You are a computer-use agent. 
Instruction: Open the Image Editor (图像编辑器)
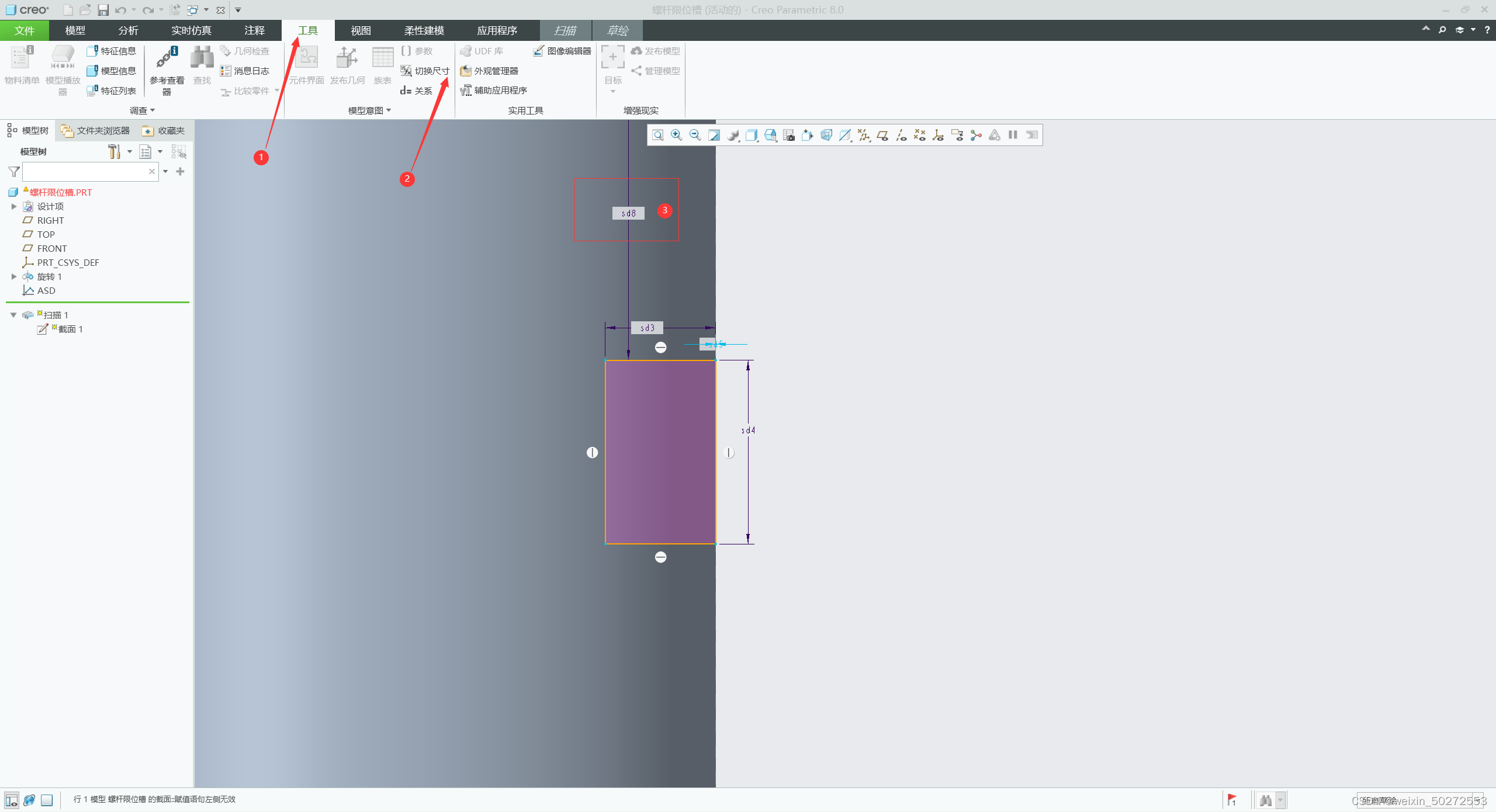562,51
